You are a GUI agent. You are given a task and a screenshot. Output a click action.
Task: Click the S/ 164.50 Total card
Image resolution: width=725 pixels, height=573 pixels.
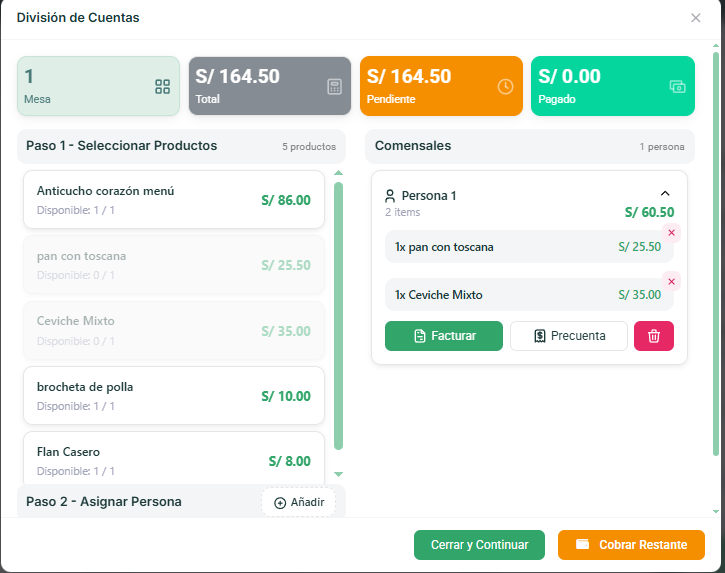click(270, 86)
